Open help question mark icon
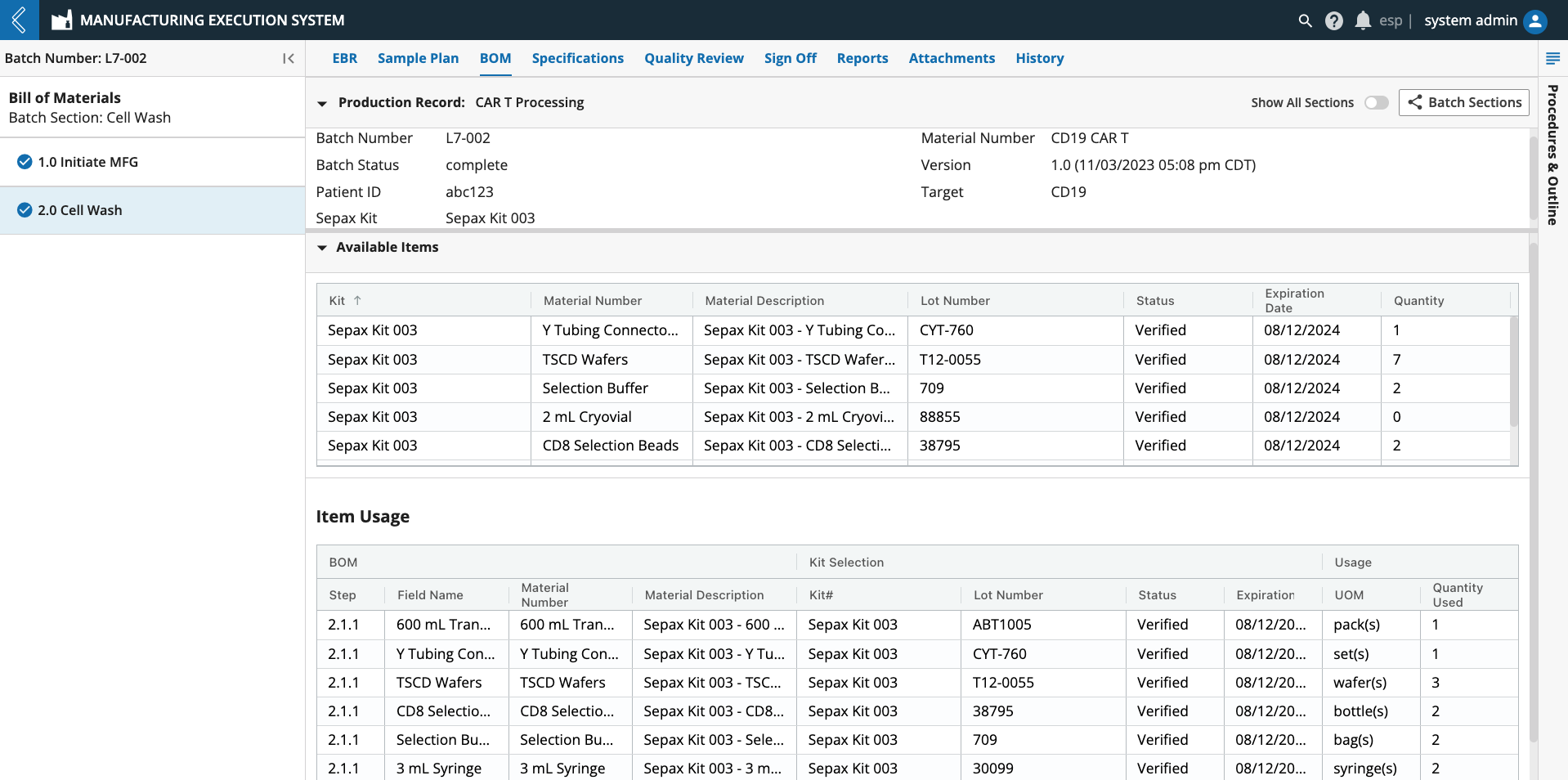Screen dimensions: 1568x780 coord(1333,20)
